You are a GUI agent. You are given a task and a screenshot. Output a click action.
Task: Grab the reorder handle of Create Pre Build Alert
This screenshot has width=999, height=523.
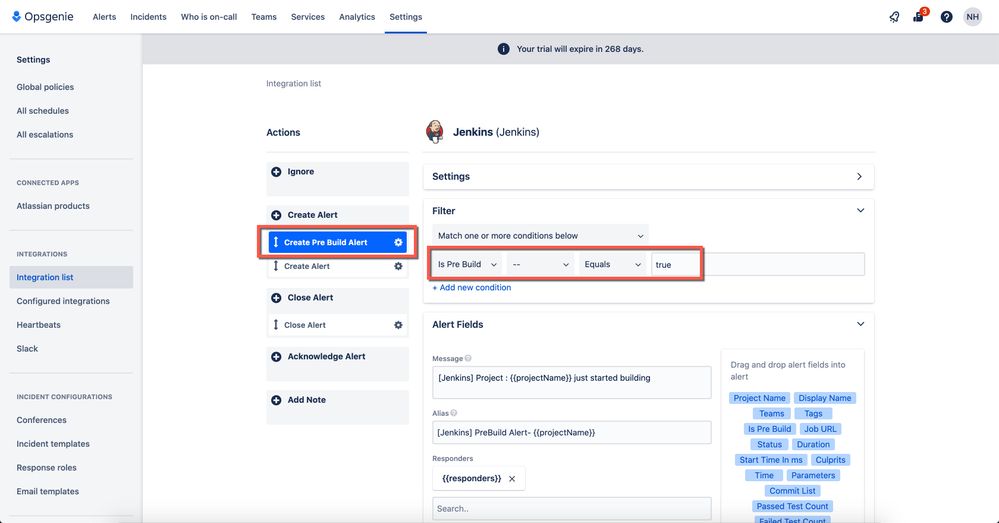[276, 242]
